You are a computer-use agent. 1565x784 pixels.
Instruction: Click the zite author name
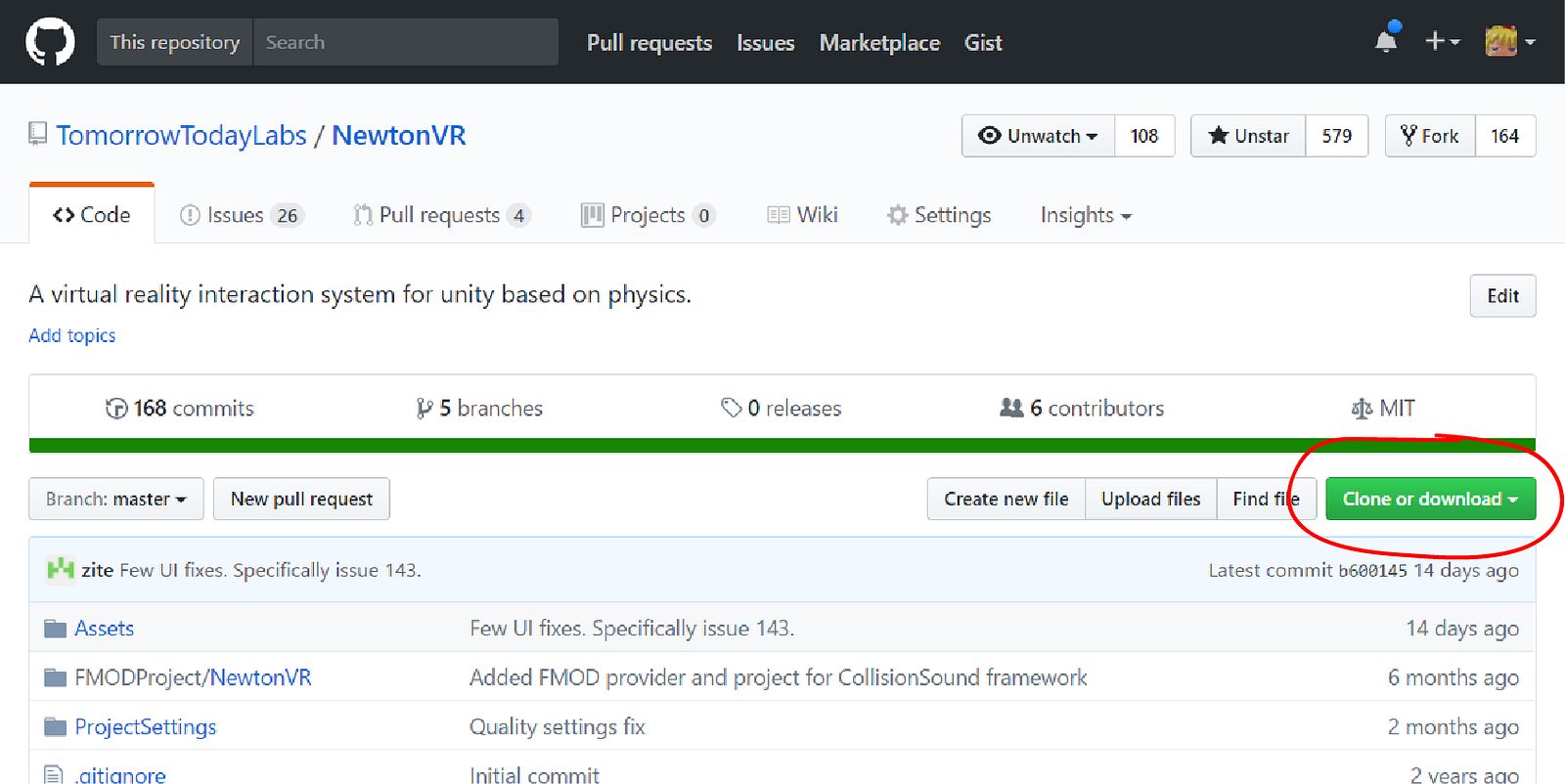tap(98, 570)
